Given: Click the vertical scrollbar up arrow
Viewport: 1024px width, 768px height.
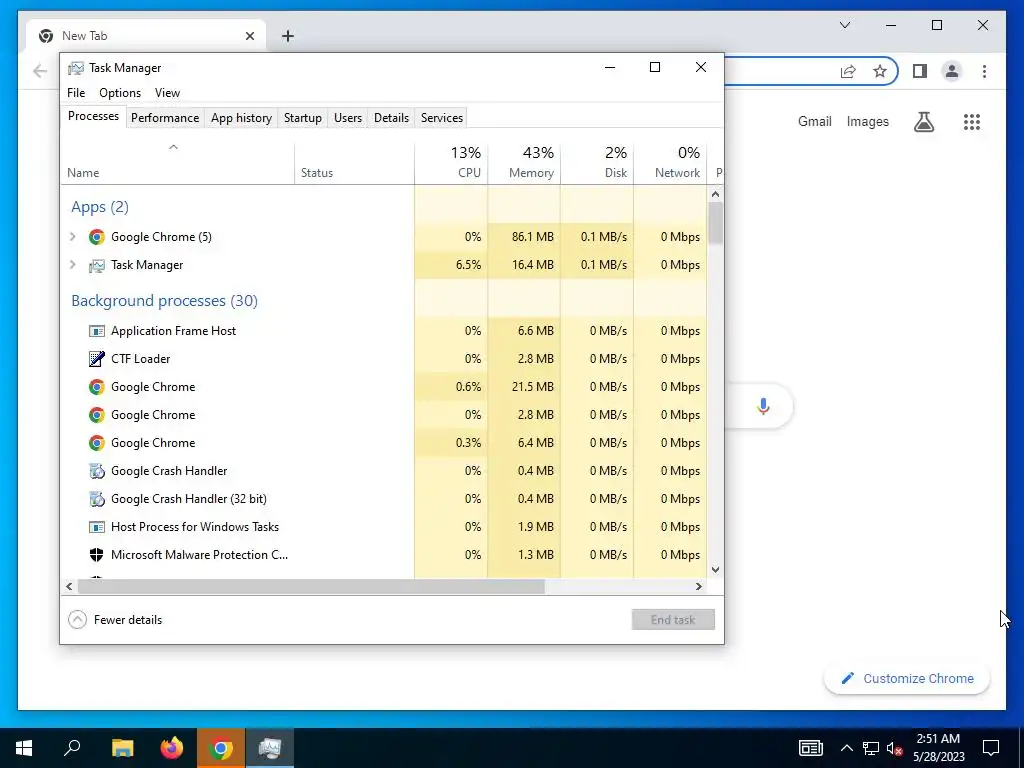Looking at the screenshot, I should coord(715,194).
